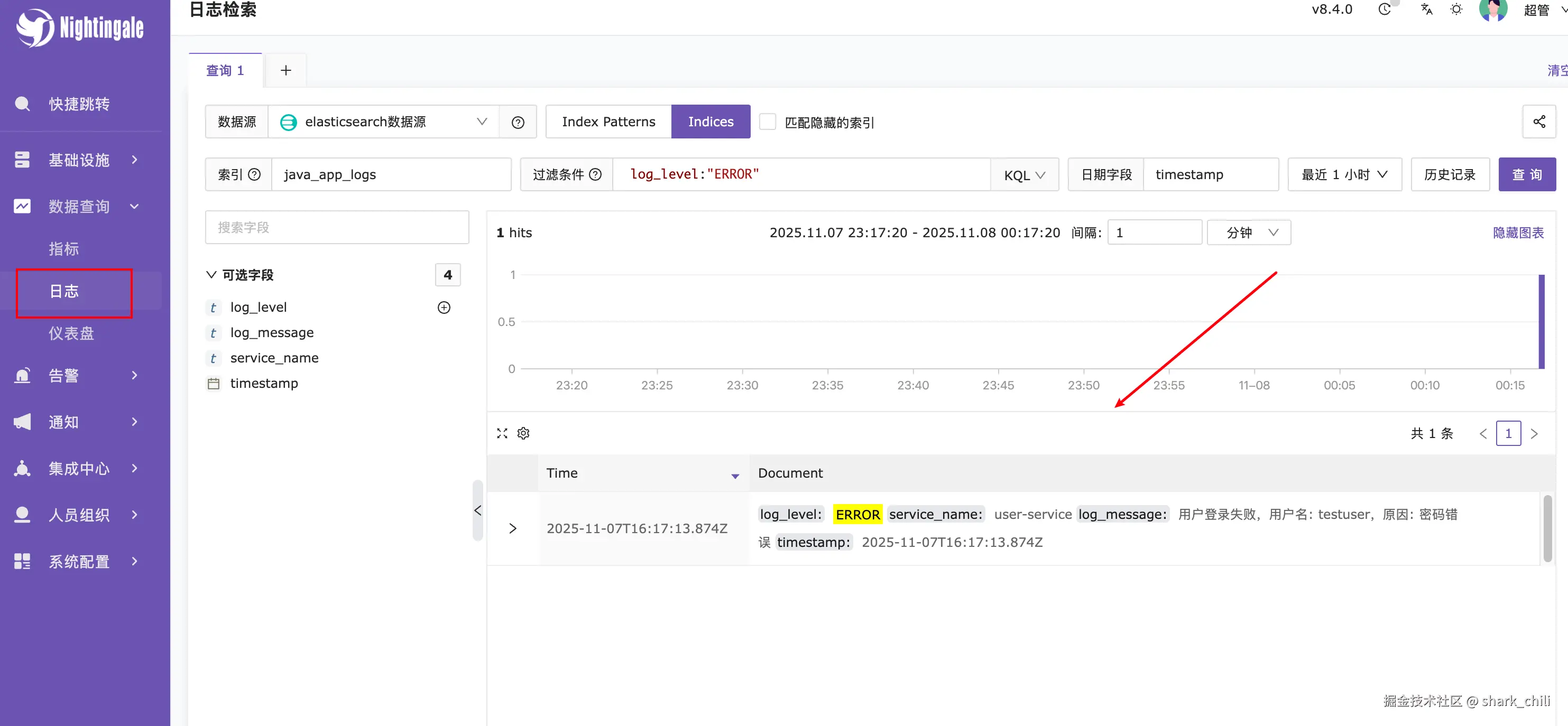The image size is (1568, 726).
Task: Open the 仪表盘 menu item
Action: tap(72, 333)
